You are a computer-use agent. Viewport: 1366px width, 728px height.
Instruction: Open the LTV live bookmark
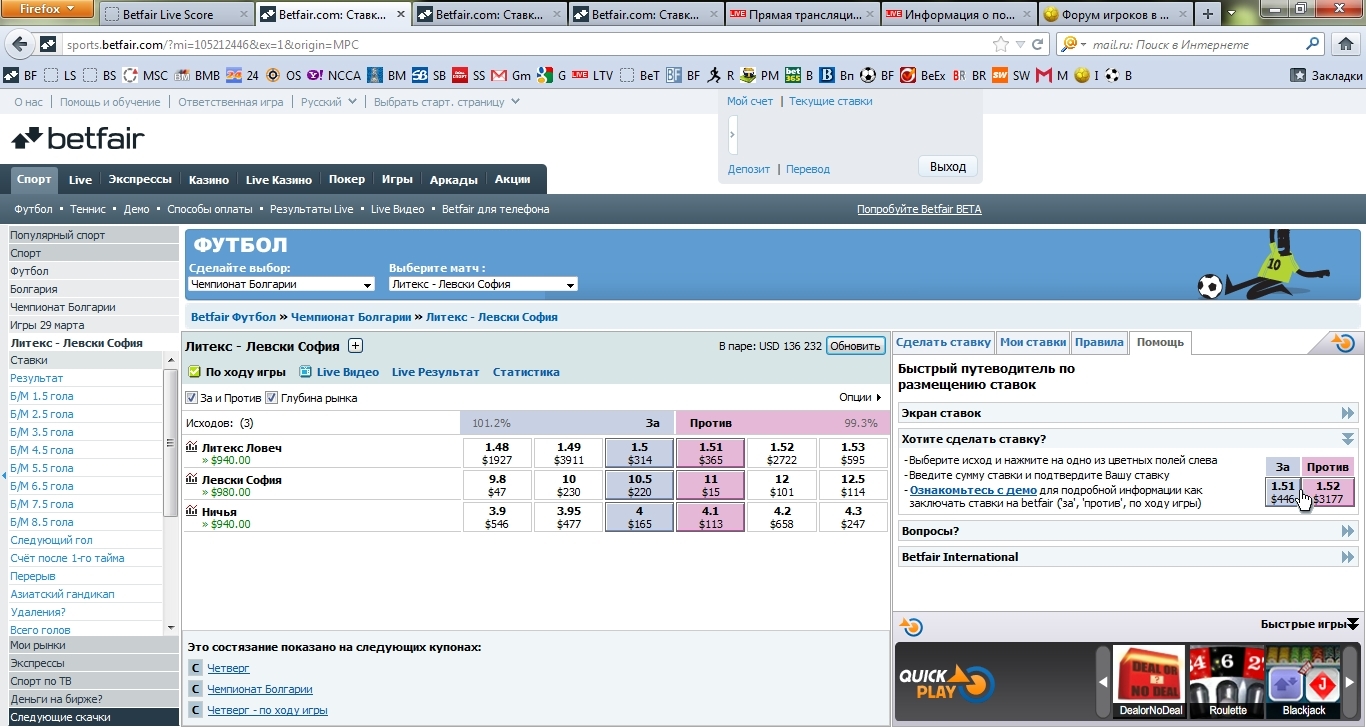593,75
